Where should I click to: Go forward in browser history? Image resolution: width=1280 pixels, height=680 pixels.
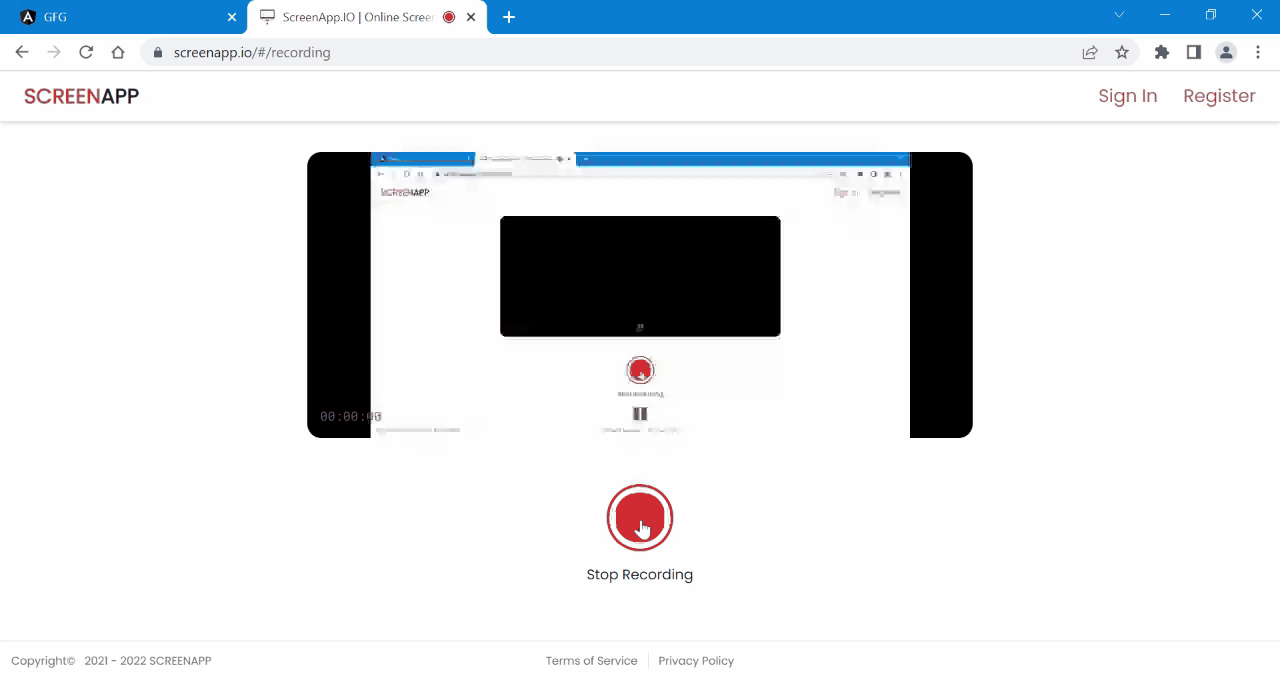[x=54, y=52]
